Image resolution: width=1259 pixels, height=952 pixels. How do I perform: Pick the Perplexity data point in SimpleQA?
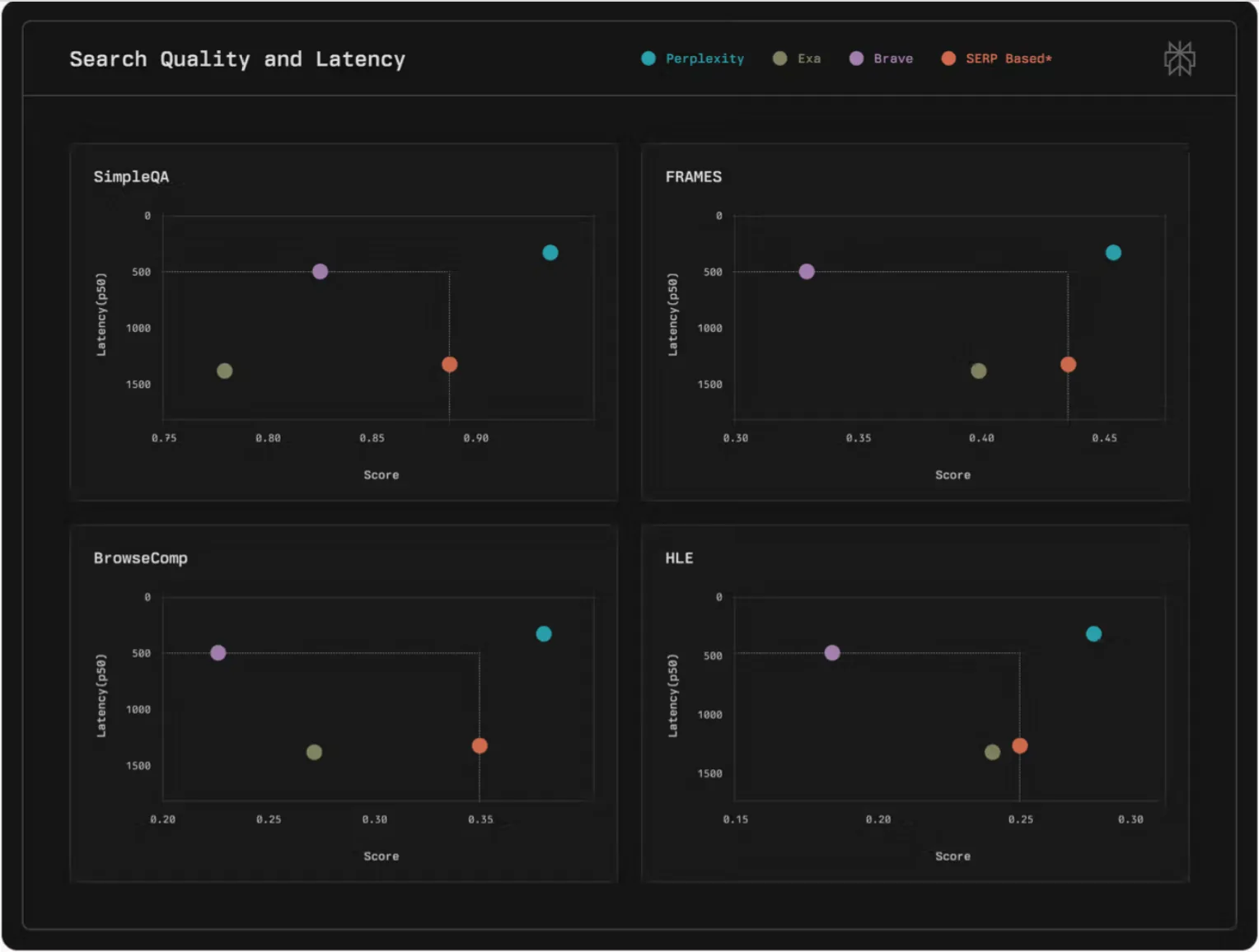pos(550,253)
